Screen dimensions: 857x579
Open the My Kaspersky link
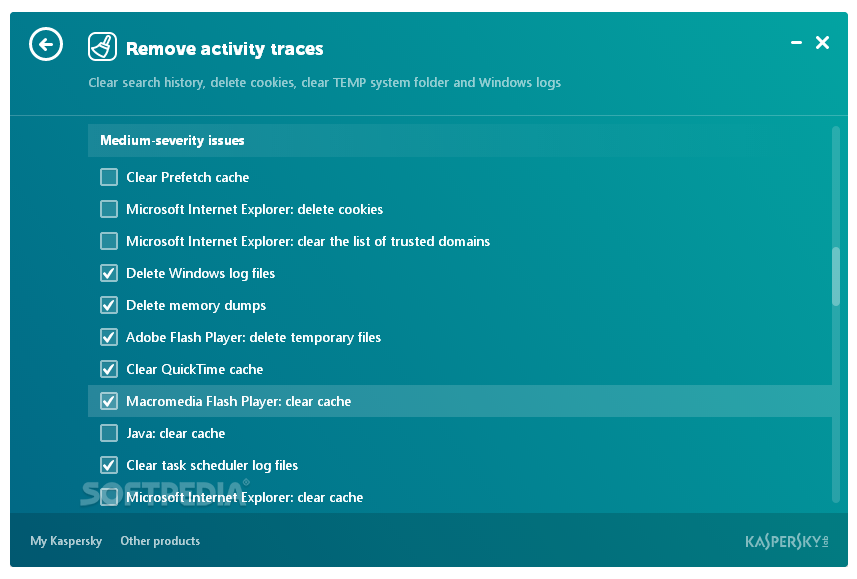click(x=66, y=541)
